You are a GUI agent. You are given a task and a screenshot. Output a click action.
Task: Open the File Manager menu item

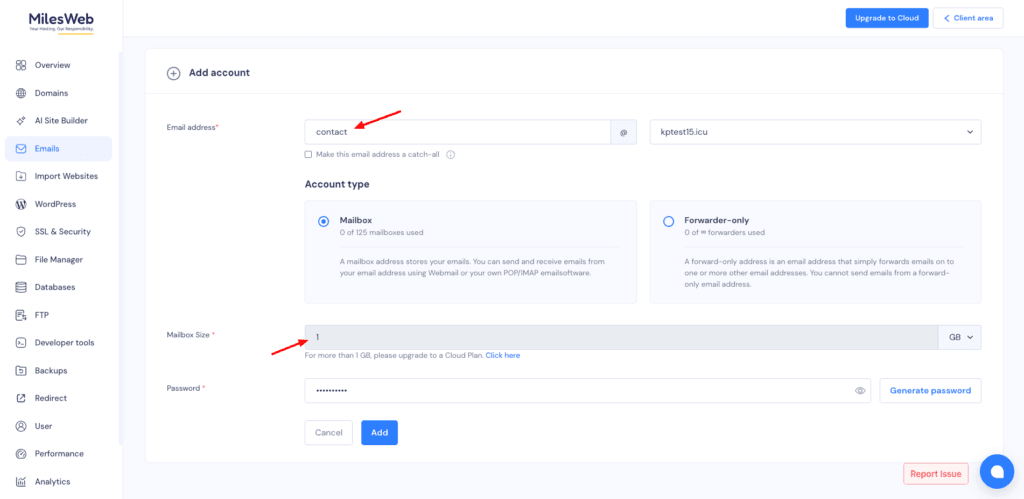point(58,260)
